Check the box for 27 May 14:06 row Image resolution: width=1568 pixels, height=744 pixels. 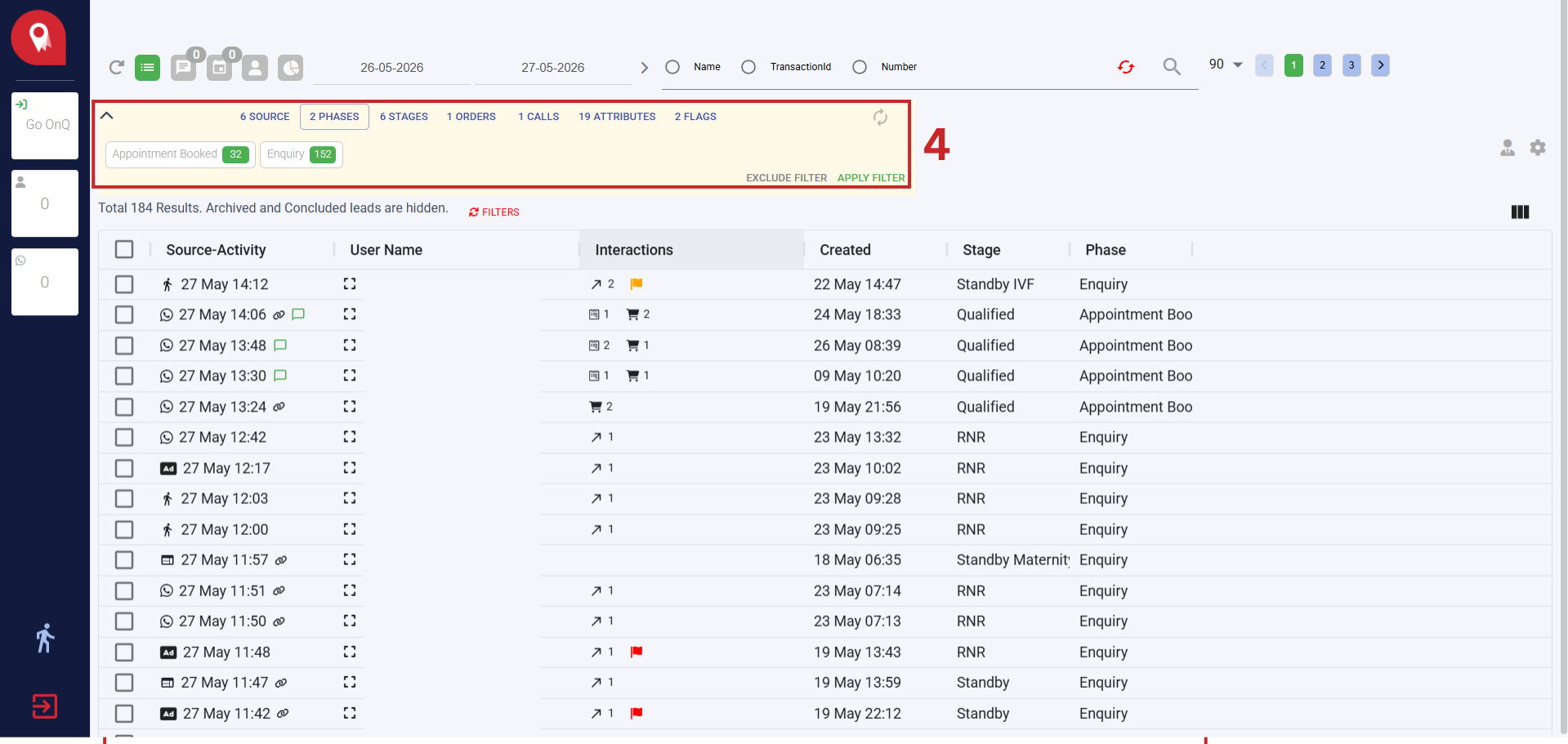[124, 314]
